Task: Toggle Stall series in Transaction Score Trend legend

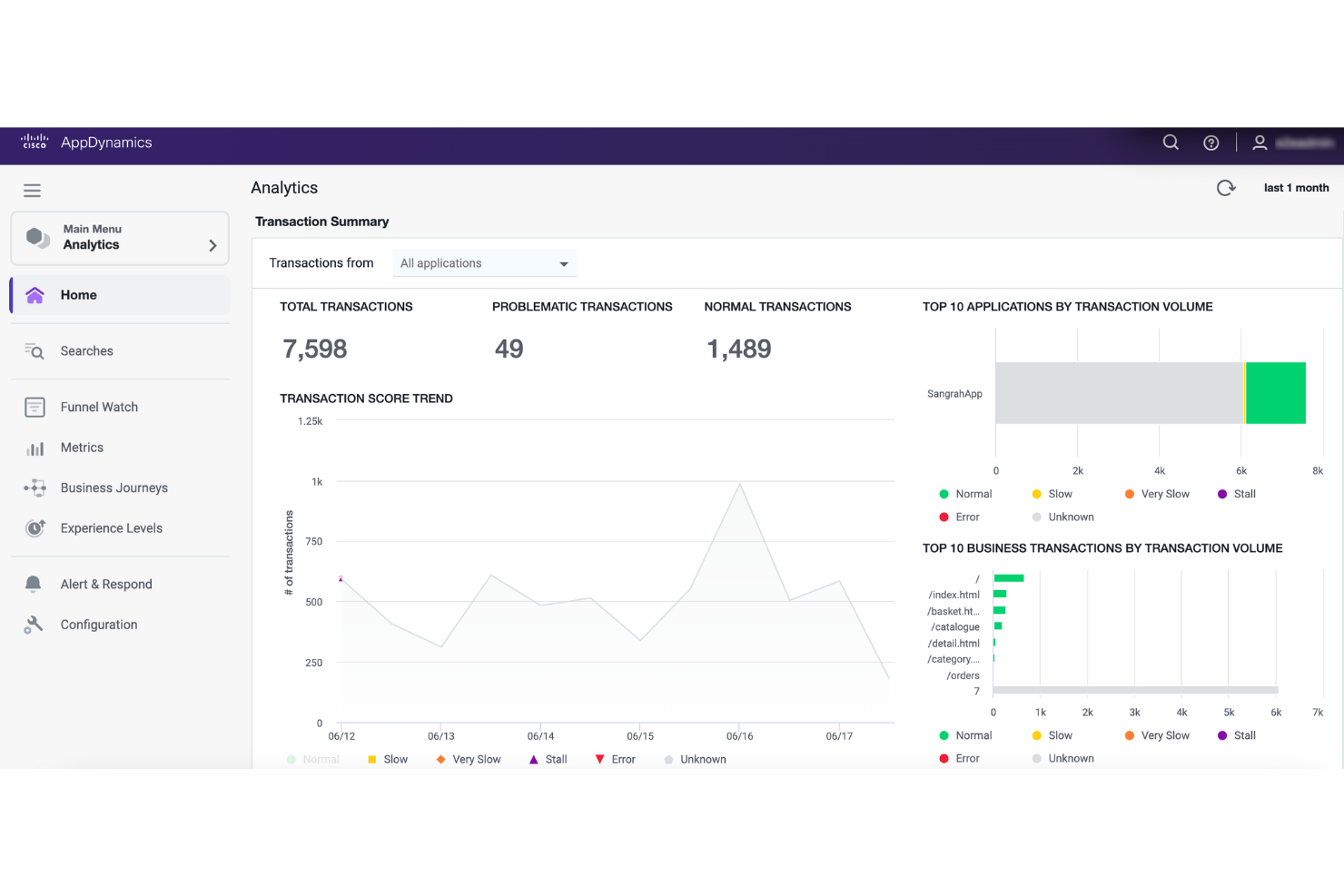Action: coord(548,760)
